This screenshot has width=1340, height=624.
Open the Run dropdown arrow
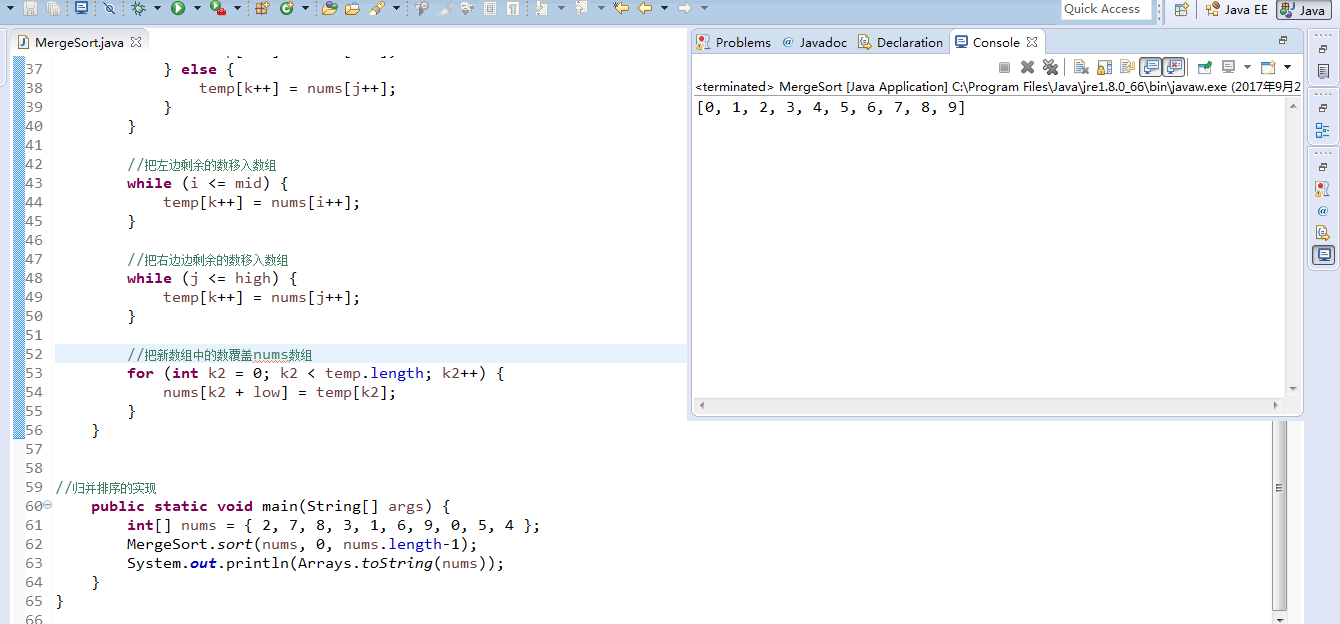197,8
